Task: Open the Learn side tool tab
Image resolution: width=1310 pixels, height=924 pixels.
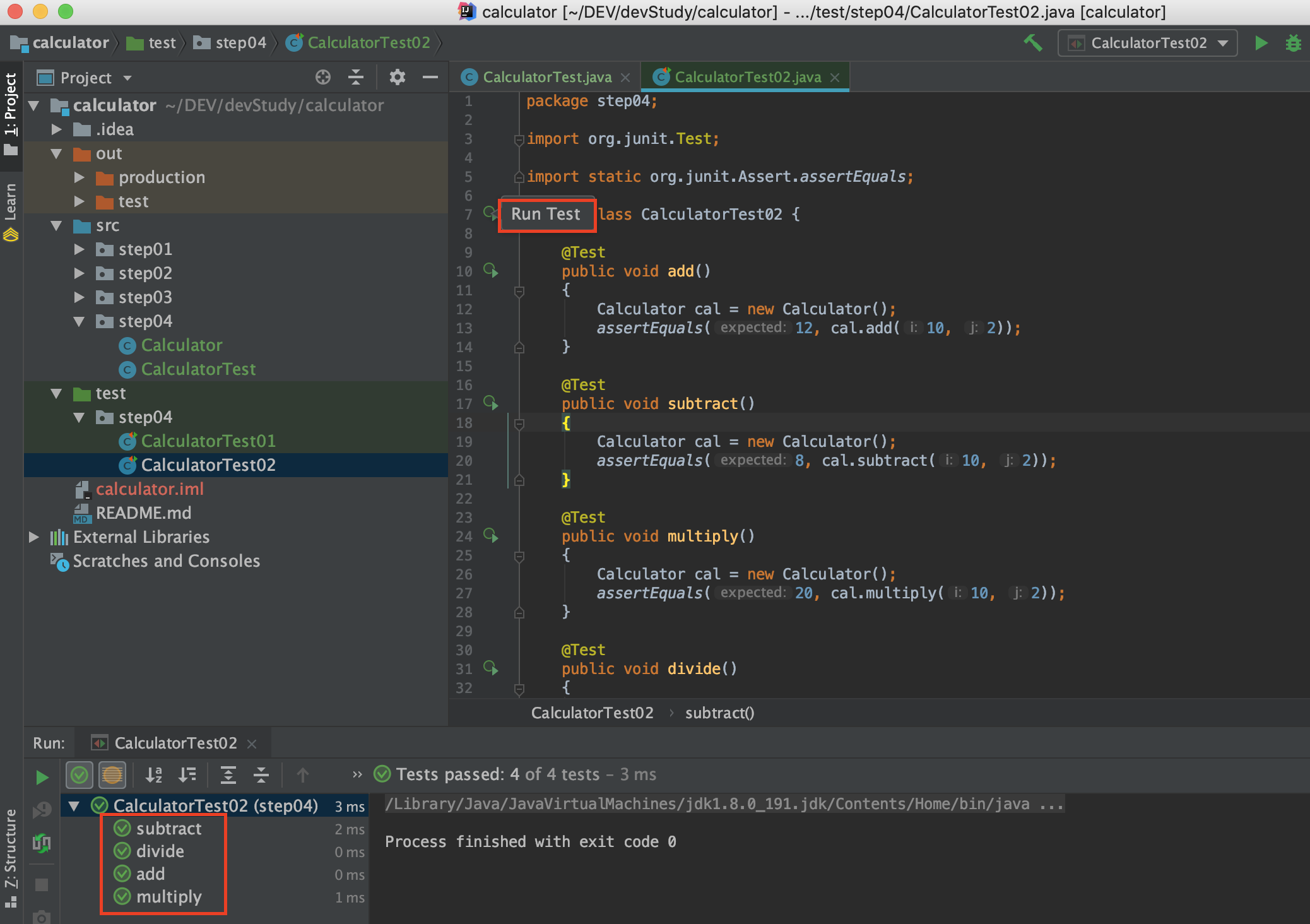Action: click(11, 211)
